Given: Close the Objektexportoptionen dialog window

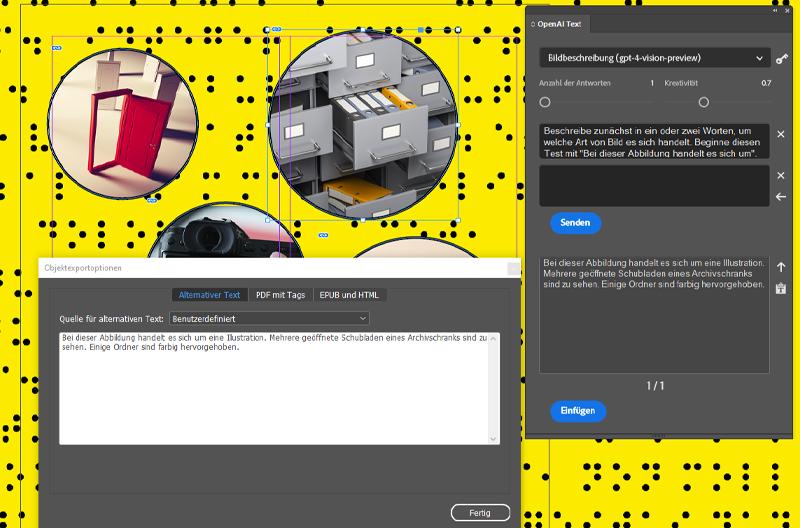Looking at the screenshot, I should click(513, 268).
